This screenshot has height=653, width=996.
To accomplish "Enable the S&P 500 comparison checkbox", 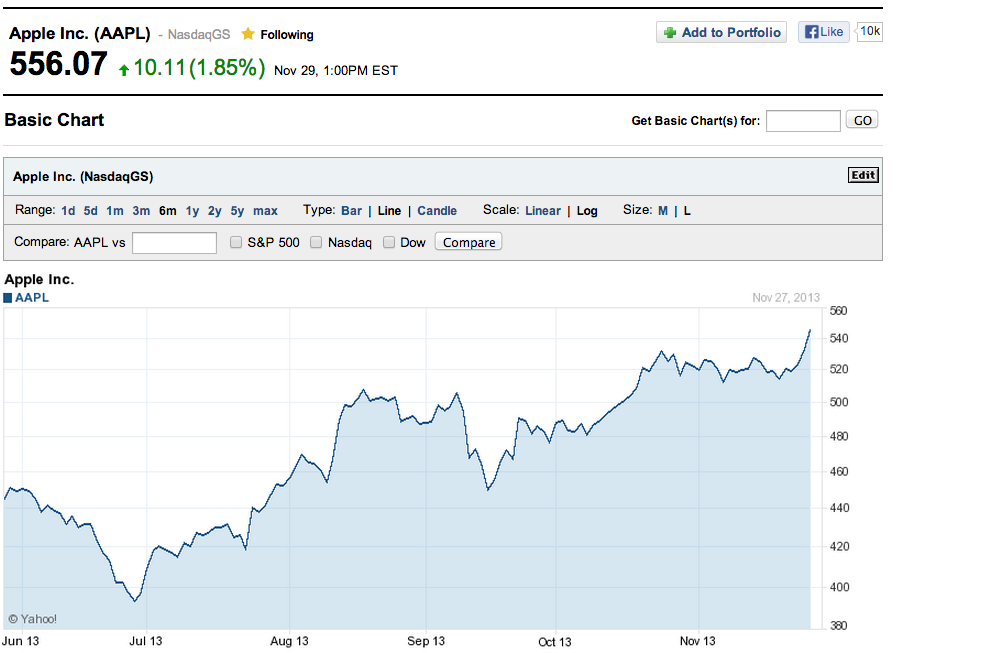I will (x=236, y=242).
